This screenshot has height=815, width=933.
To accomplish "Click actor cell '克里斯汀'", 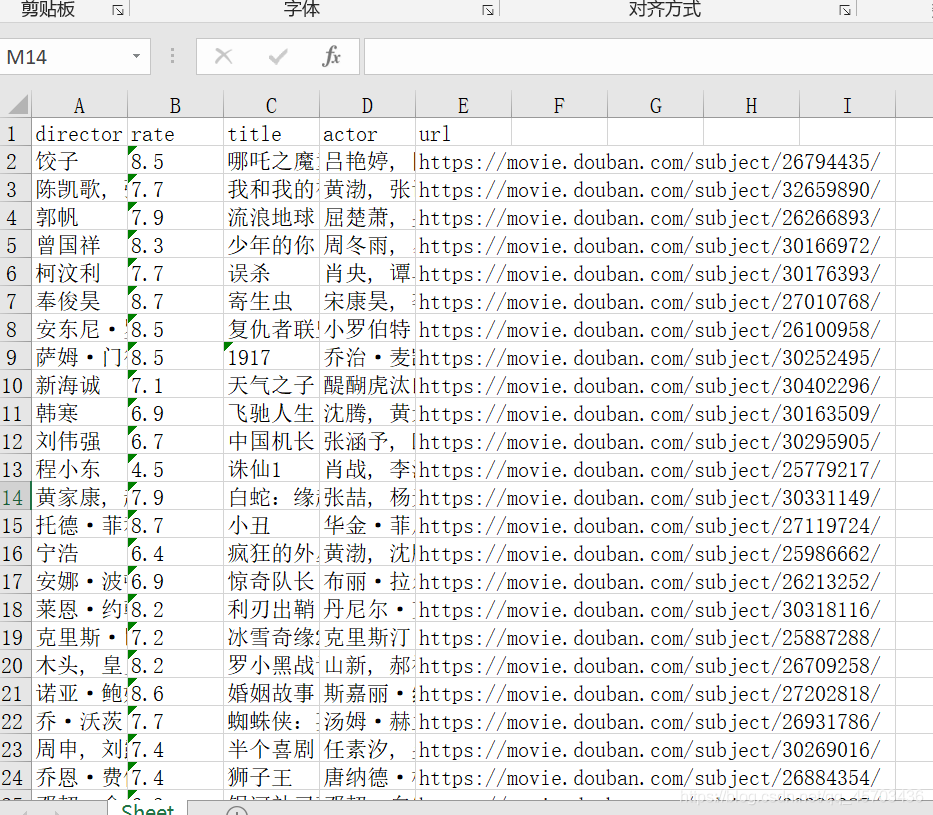I will coord(367,637).
